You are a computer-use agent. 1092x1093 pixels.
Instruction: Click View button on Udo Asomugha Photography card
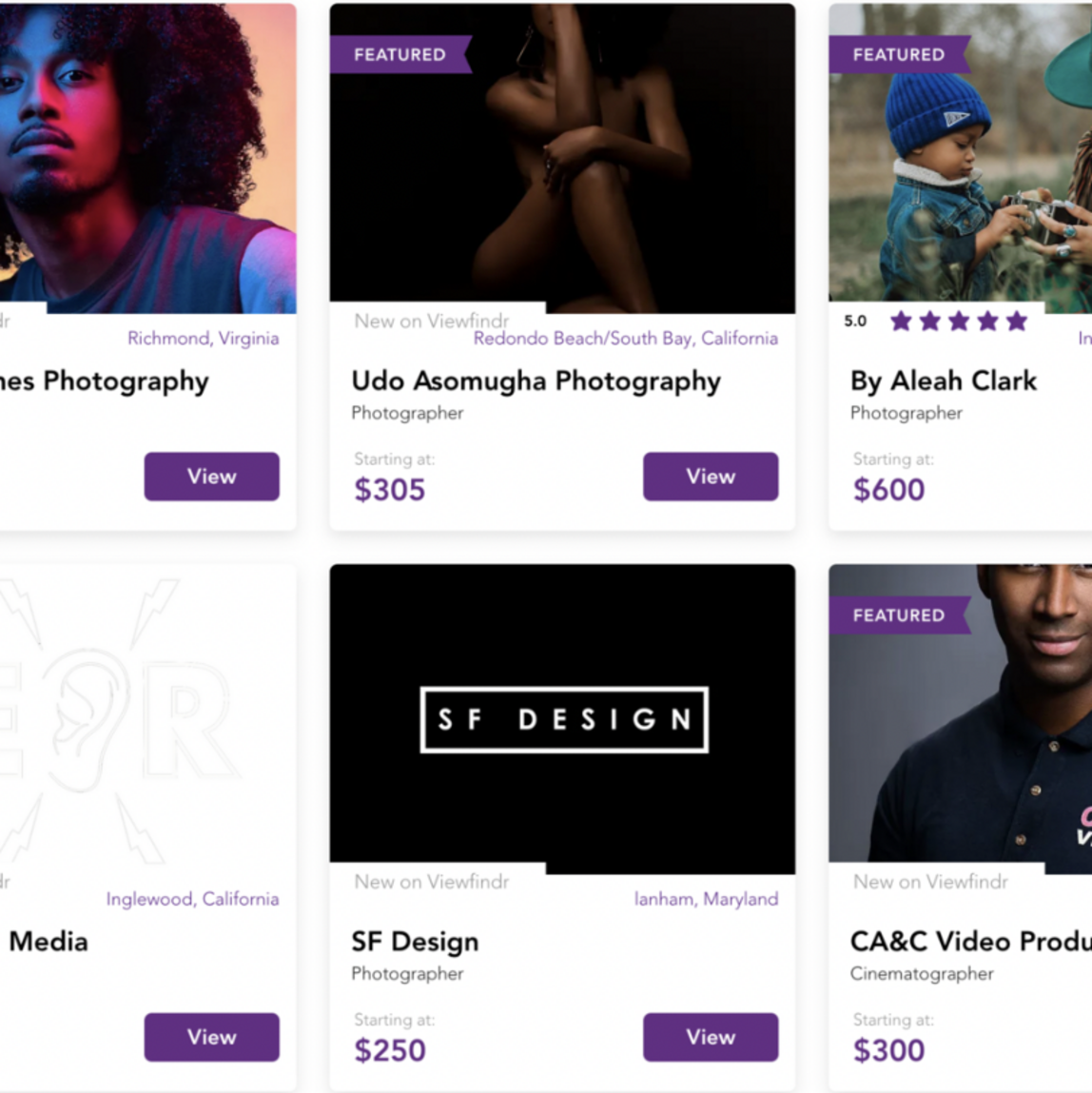pos(710,477)
